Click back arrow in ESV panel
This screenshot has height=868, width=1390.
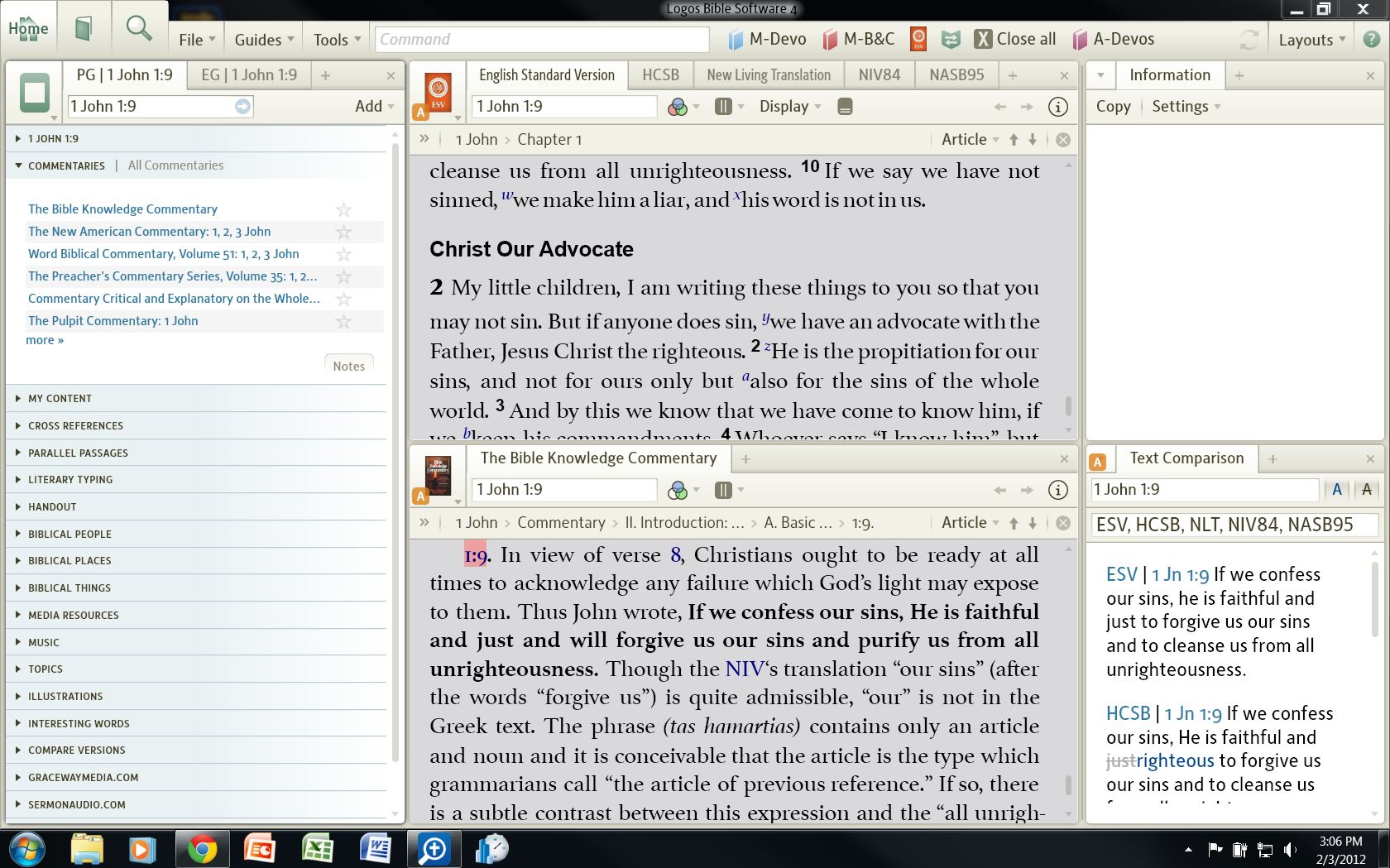coord(999,107)
